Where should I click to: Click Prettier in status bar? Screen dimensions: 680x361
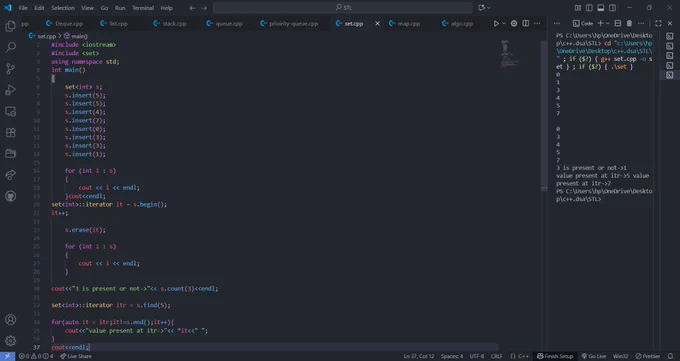click(648, 356)
